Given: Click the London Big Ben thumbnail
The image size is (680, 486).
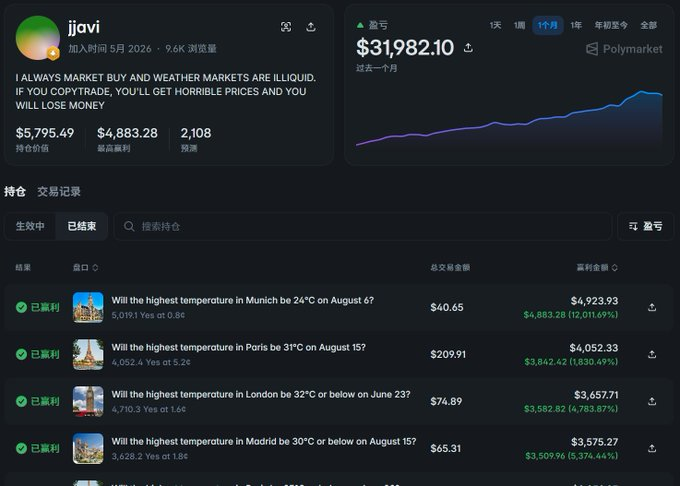Looking at the screenshot, I should (88, 401).
